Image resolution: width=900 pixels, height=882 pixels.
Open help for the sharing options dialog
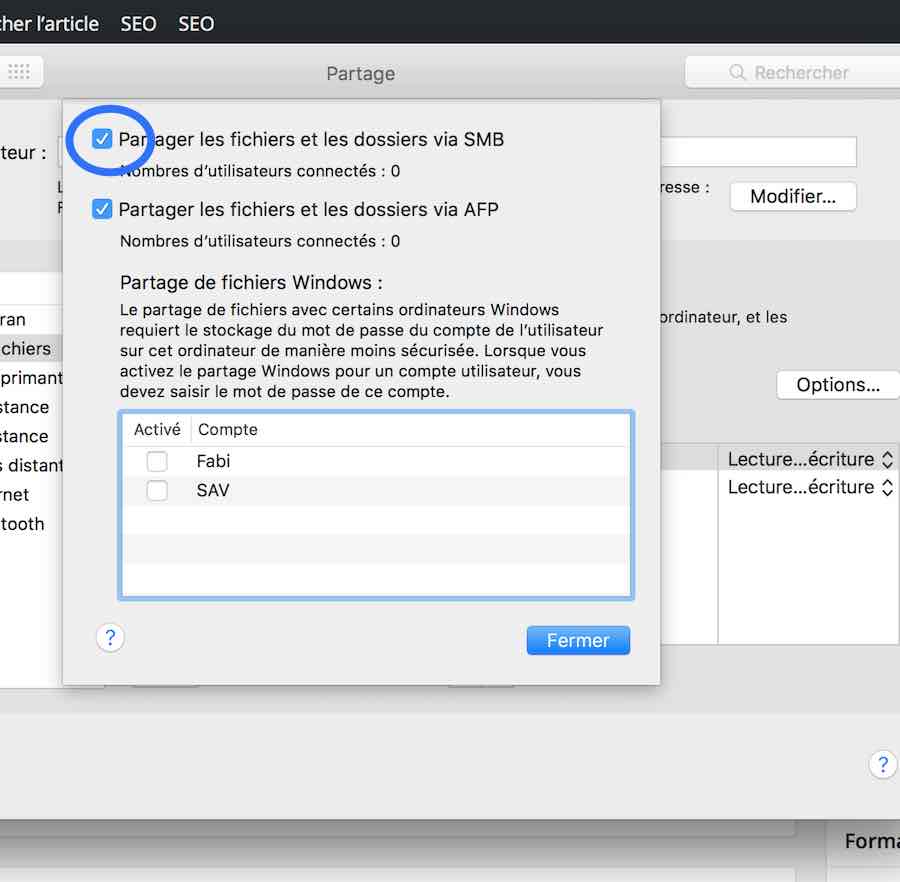tap(110, 638)
